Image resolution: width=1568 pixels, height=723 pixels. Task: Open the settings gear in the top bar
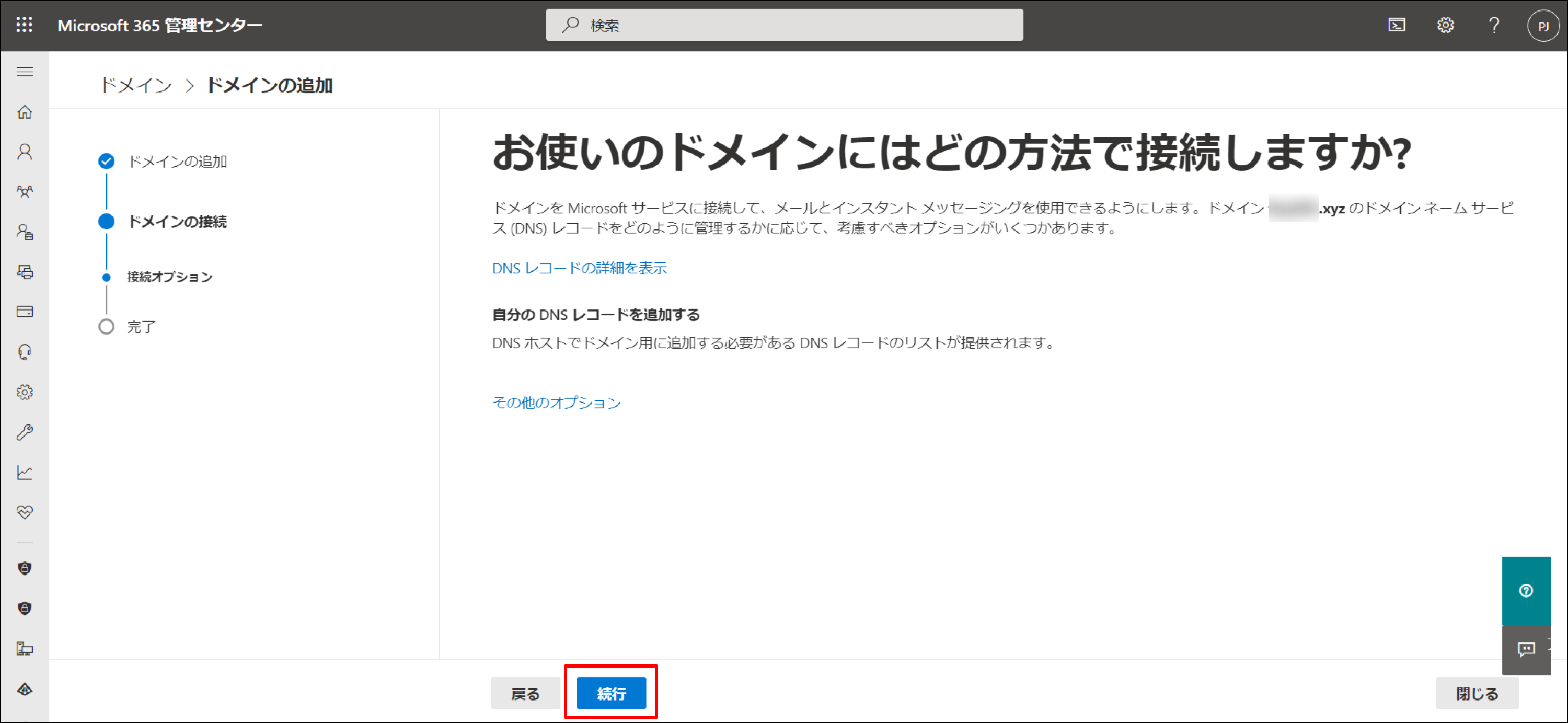click(x=1446, y=25)
